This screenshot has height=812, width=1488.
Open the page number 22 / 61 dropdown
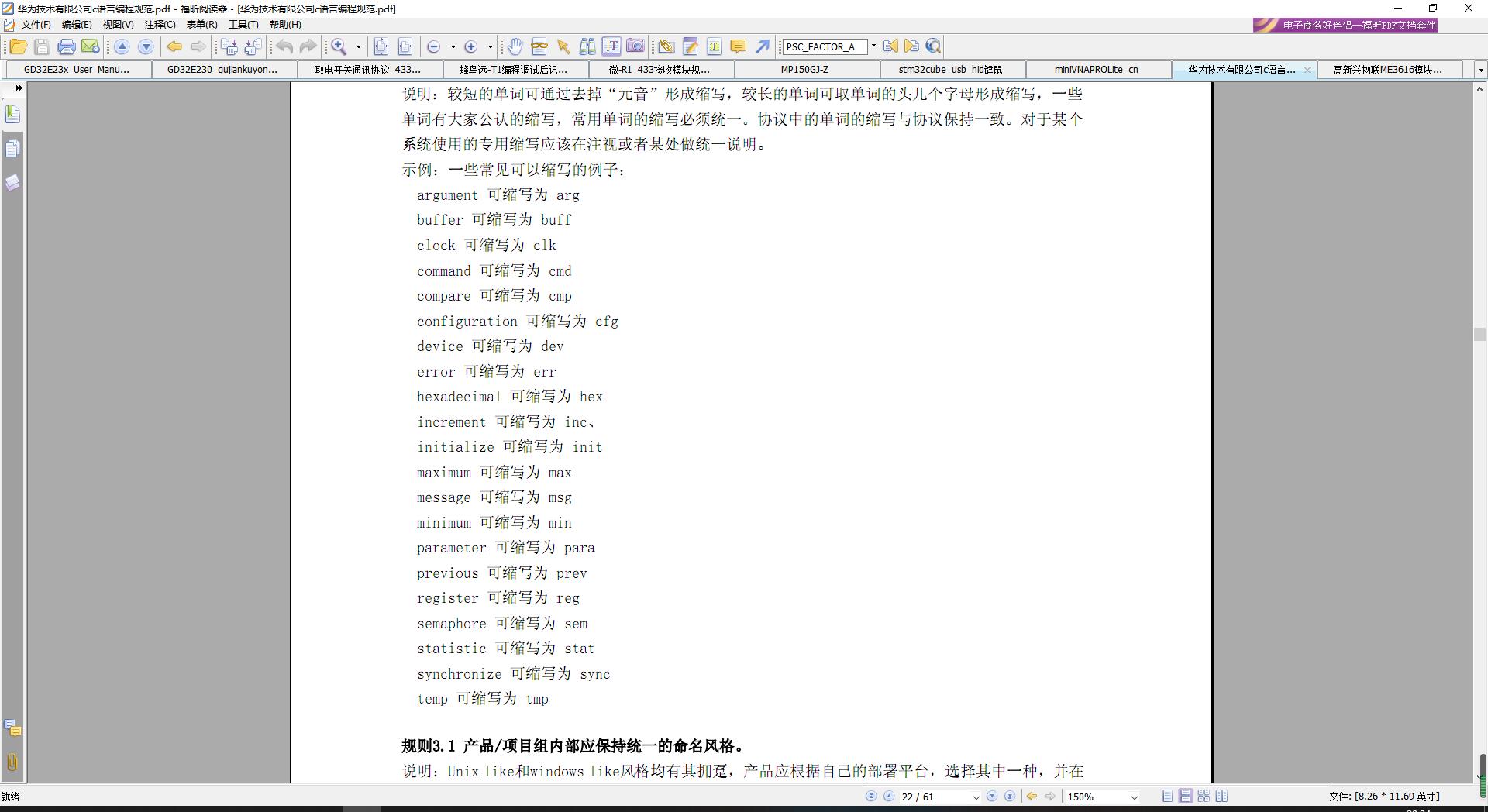[976, 797]
